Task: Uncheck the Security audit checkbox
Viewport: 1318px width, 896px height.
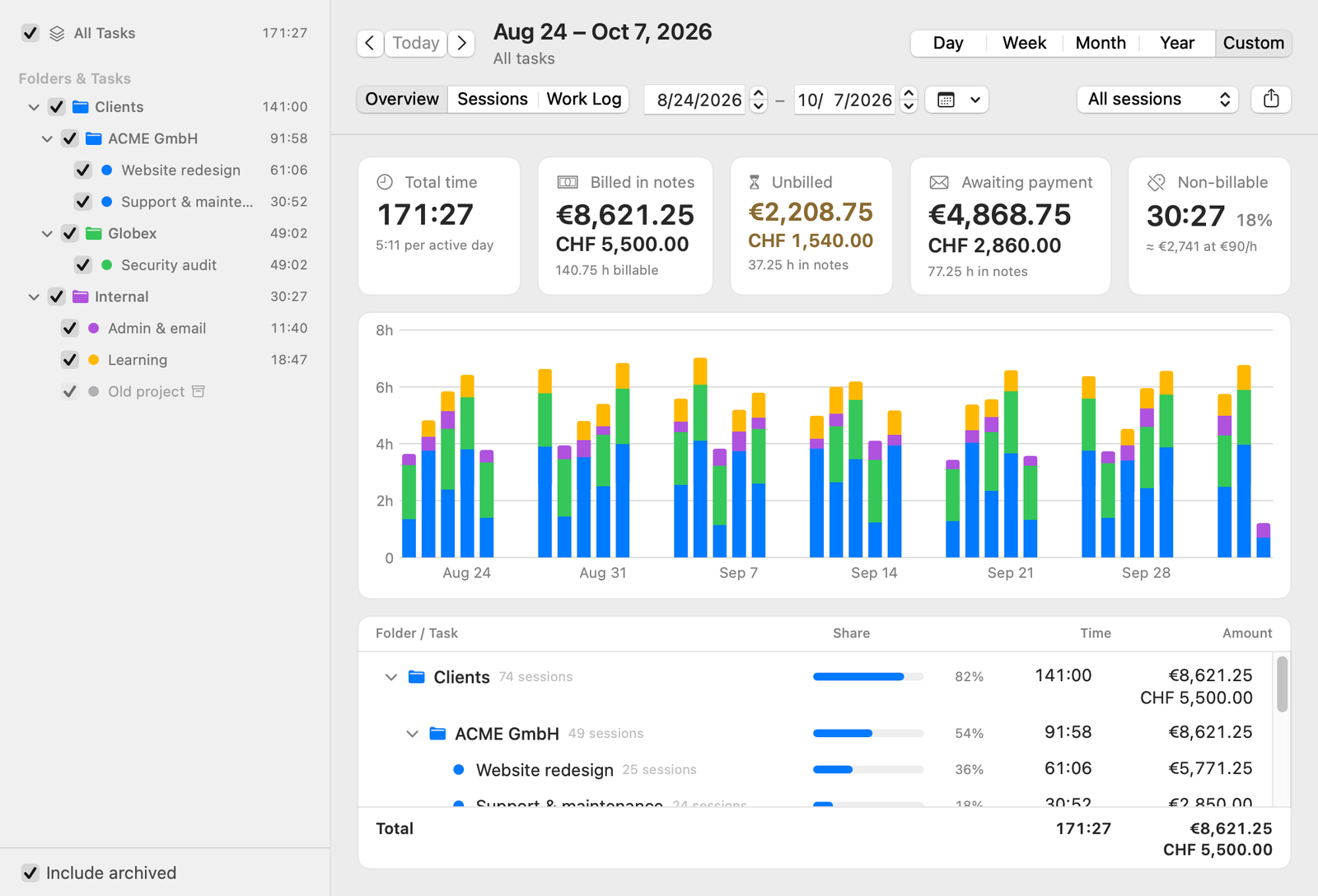Action: [x=83, y=265]
